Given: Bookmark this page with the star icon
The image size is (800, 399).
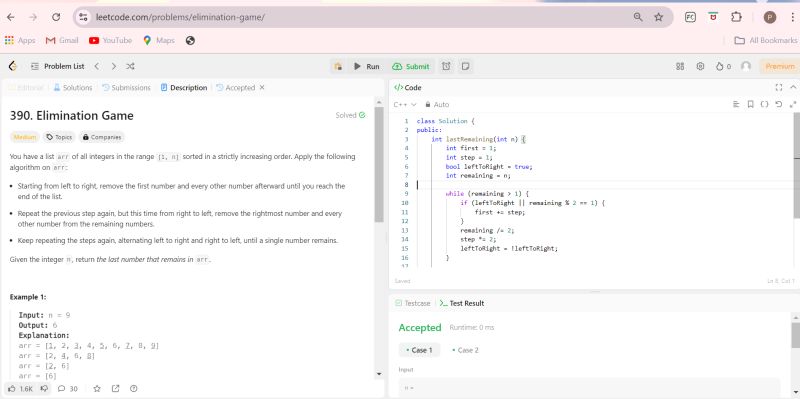Looking at the screenshot, I should [659, 17].
